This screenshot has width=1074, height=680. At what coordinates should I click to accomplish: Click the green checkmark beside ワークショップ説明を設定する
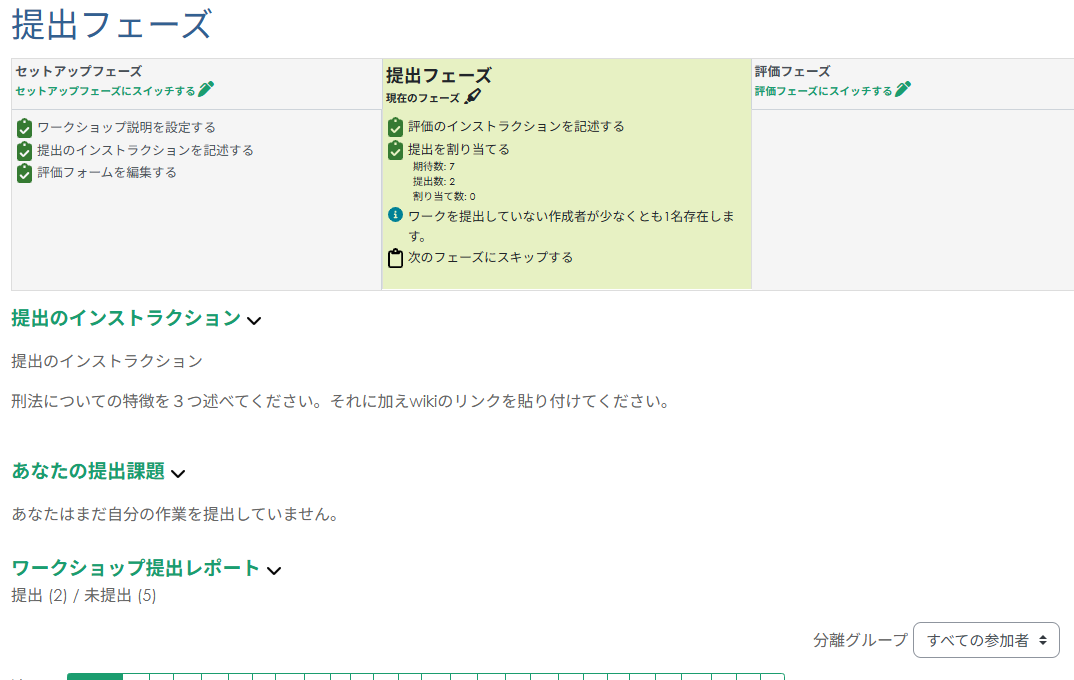23,127
